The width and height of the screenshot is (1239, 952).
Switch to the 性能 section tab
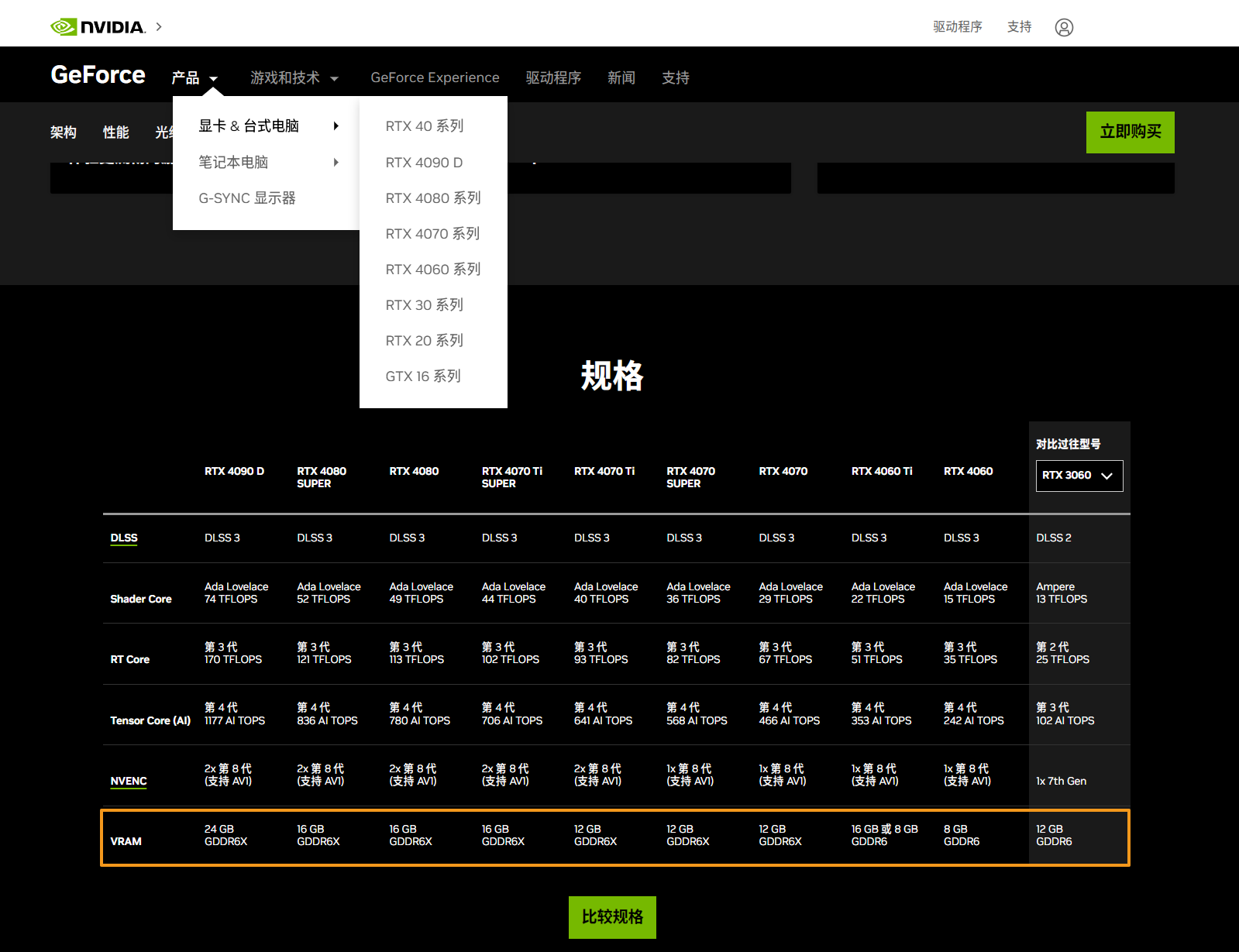coord(116,132)
